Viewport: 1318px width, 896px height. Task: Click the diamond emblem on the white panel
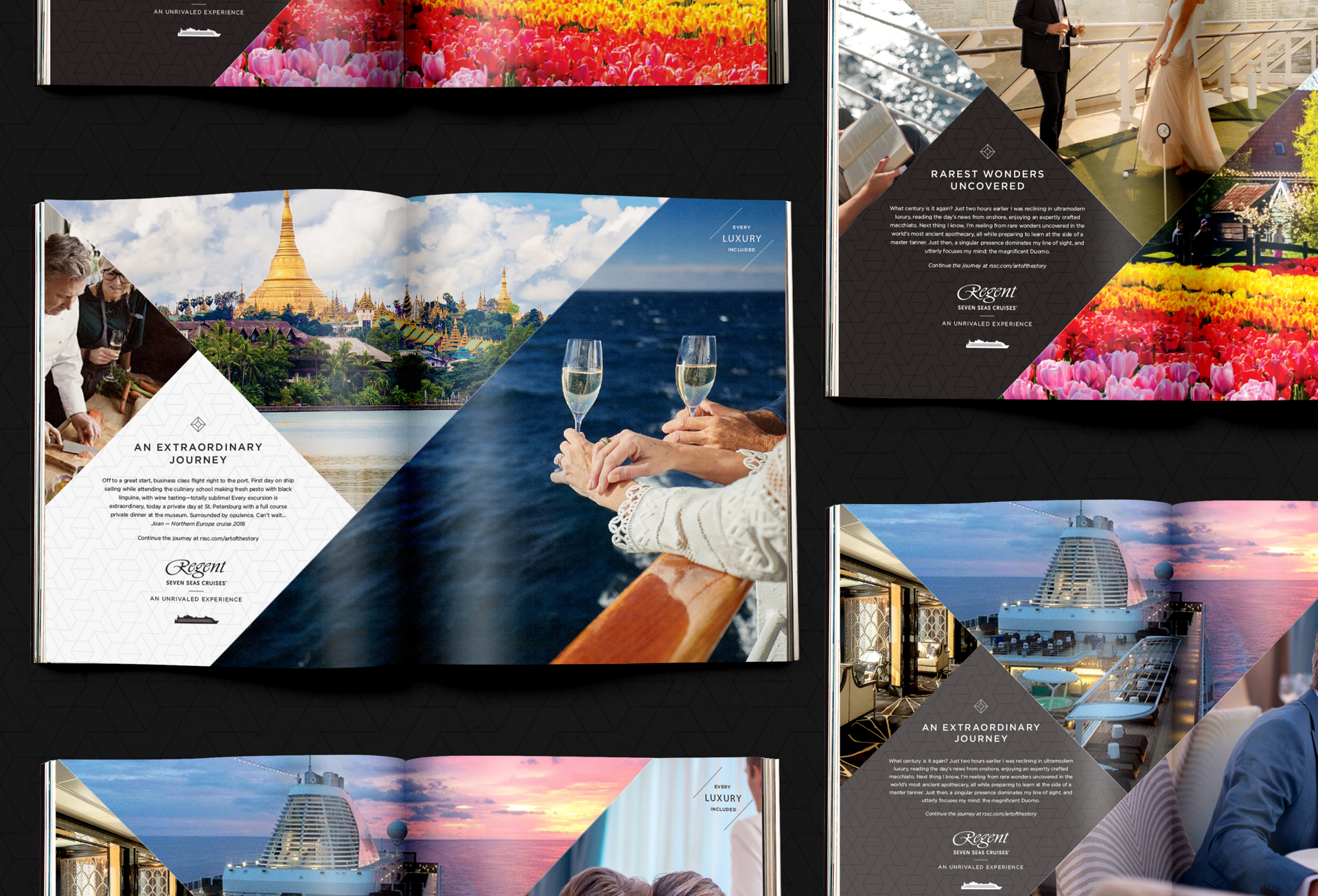pos(198,424)
